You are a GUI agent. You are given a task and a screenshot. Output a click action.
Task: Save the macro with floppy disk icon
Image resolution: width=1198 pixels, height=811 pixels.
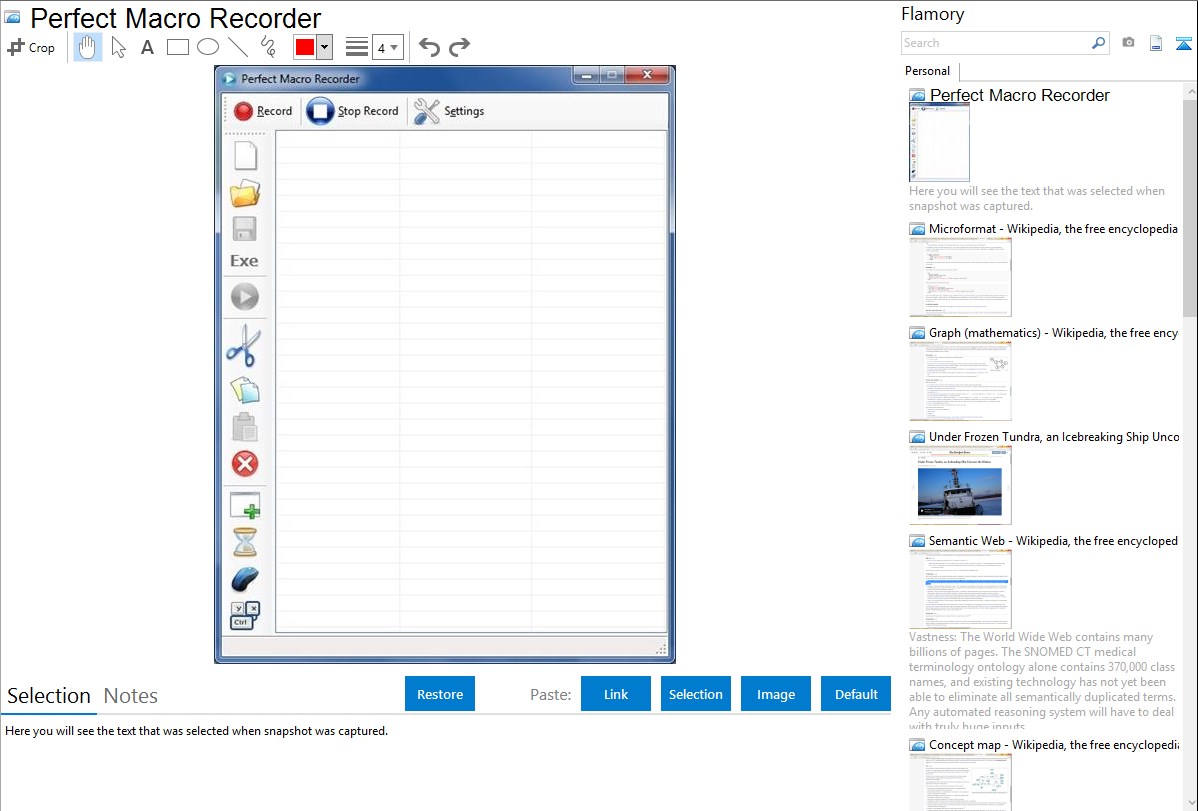(244, 229)
